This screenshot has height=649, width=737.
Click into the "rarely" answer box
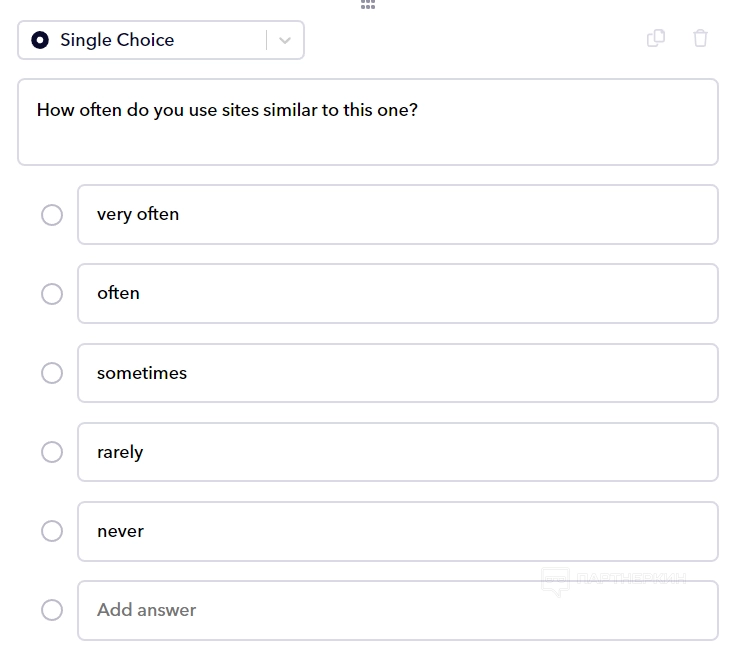point(397,452)
